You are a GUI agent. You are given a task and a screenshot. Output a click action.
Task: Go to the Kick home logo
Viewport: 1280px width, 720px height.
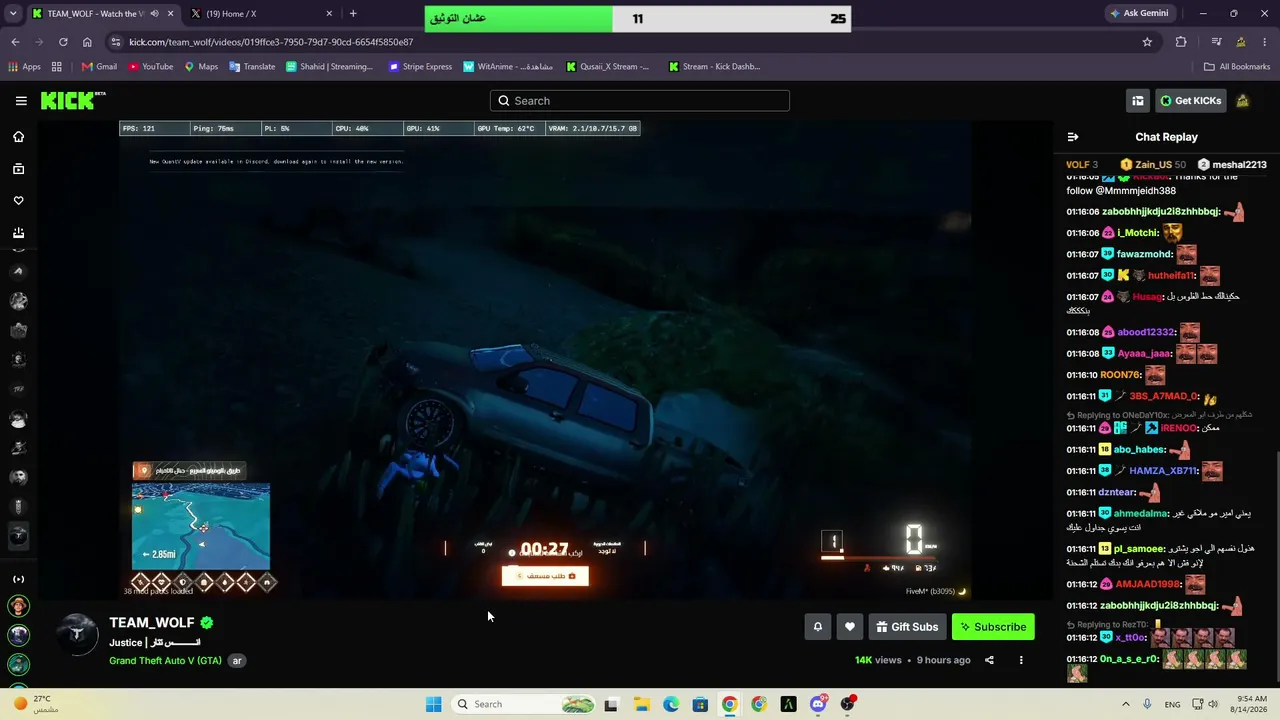click(72, 100)
